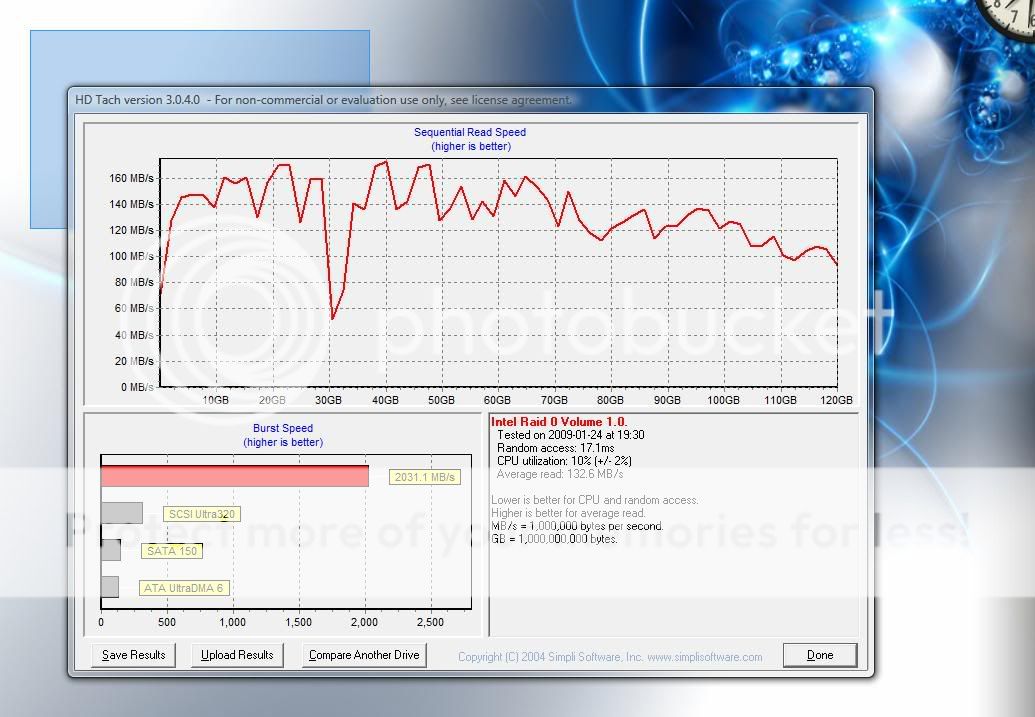Image resolution: width=1035 pixels, height=717 pixels.
Task: Click the 2031.1 MB/s burst result label
Action: (x=424, y=477)
